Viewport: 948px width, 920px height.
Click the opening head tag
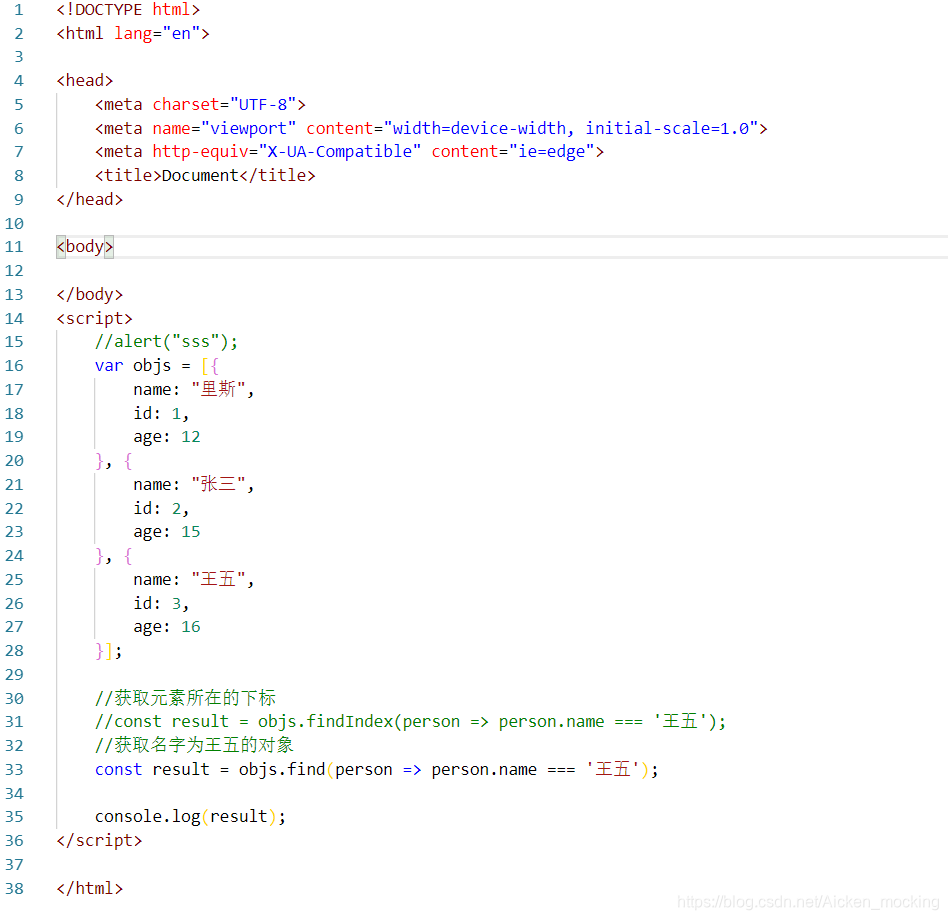85,80
